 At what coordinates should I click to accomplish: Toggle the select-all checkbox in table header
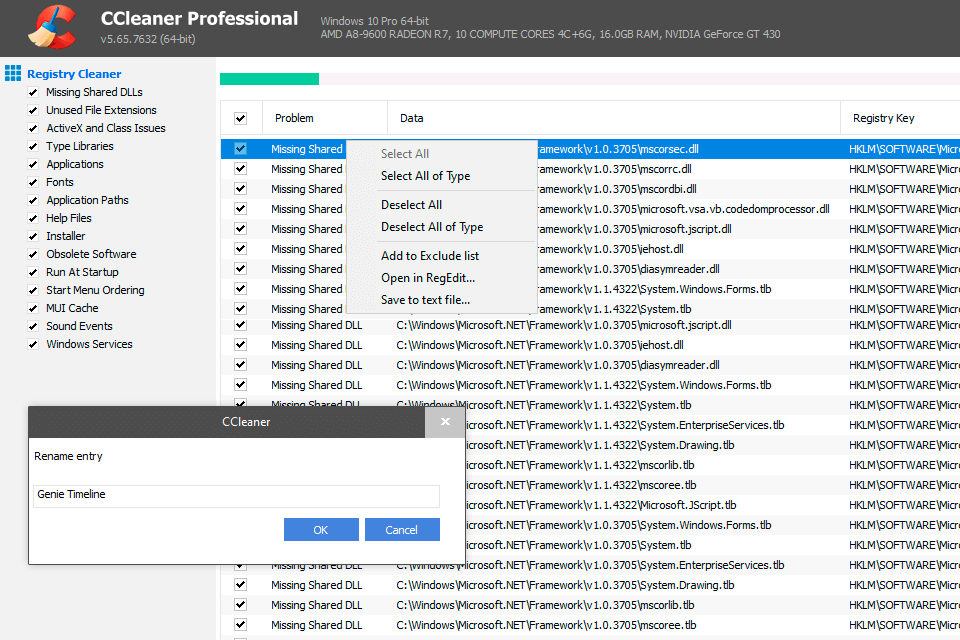tap(240, 118)
